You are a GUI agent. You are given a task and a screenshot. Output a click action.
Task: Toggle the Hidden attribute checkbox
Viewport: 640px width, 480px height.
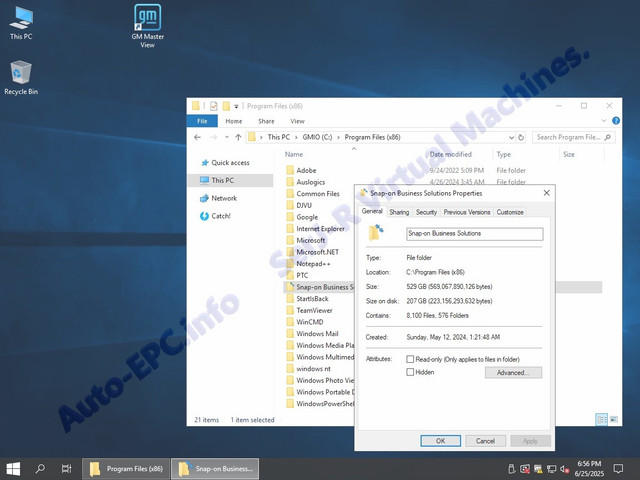pyautogui.click(x=410, y=372)
